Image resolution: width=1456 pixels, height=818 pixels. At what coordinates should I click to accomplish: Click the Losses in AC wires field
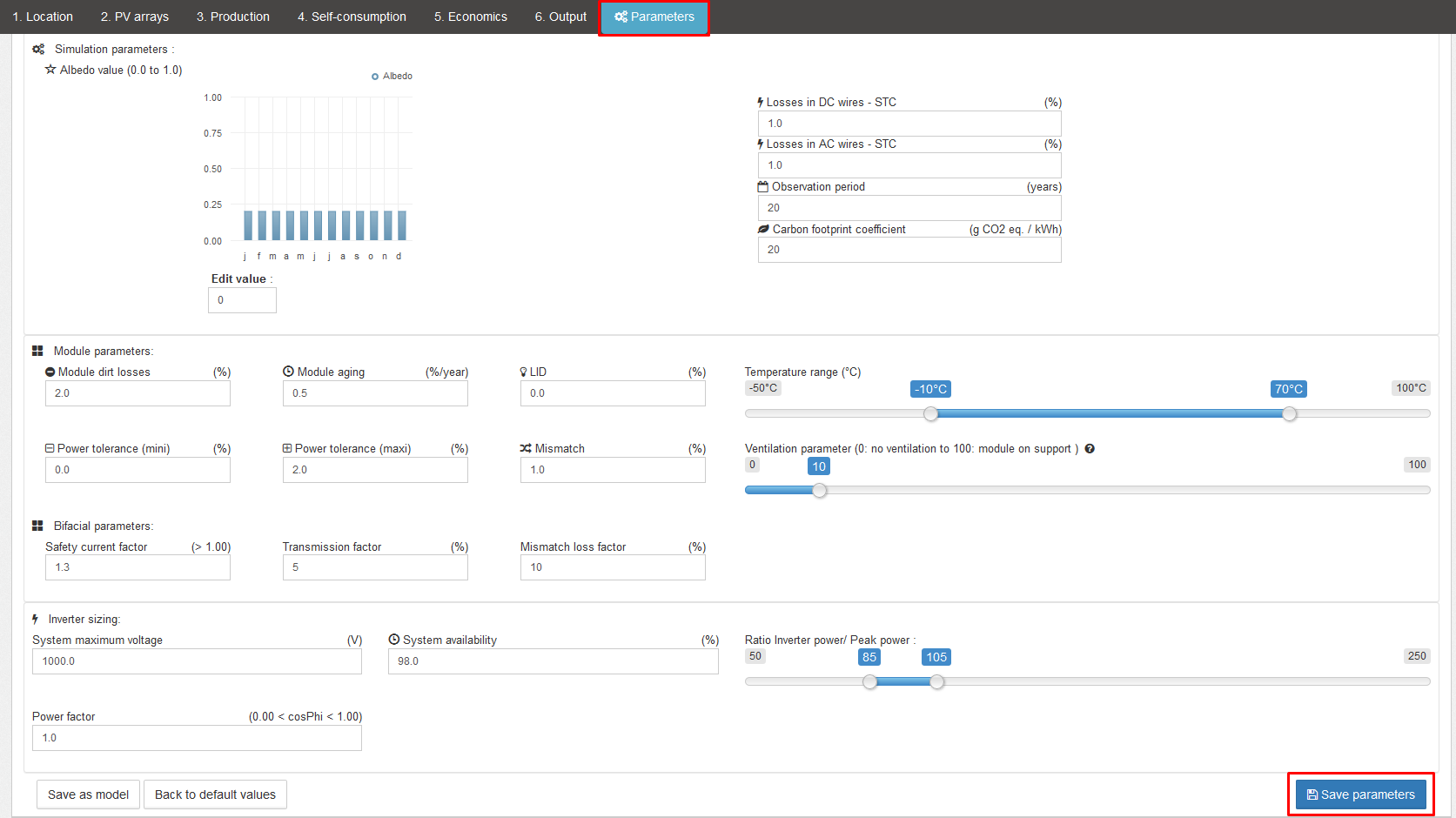[x=909, y=165]
